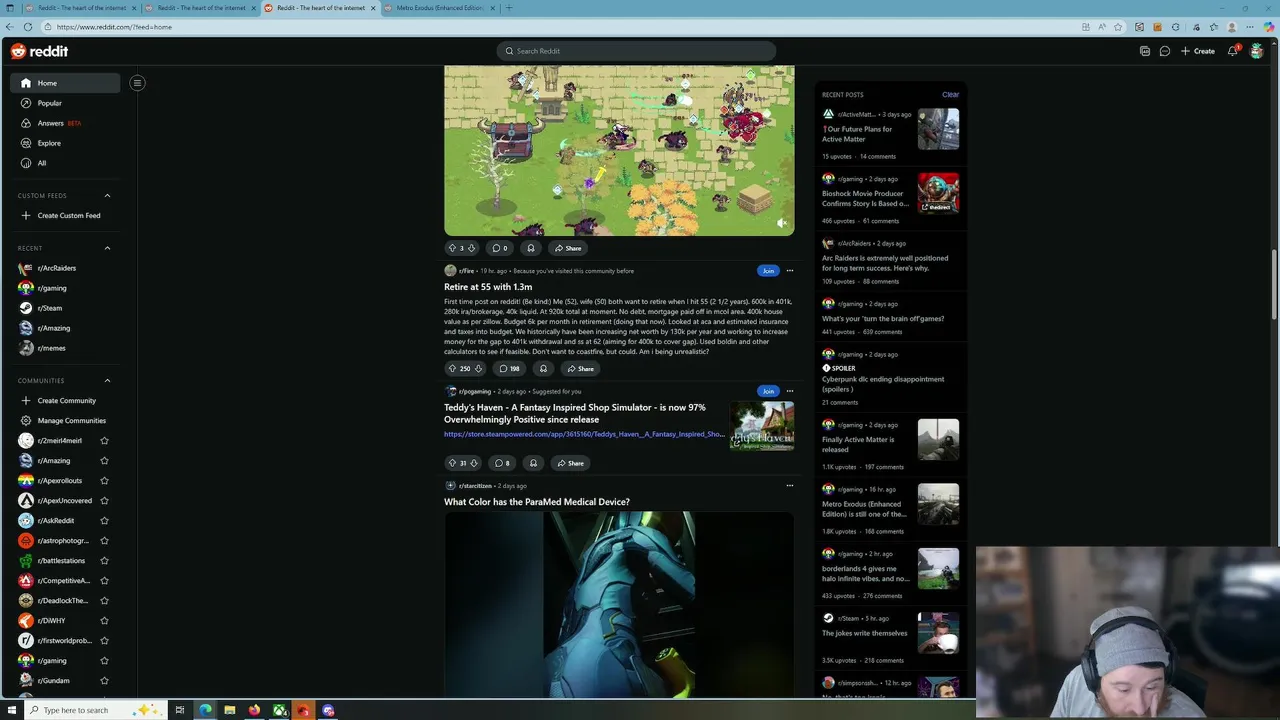The width and height of the screenshot is (1280, 720).
Task: Go back with browser back arrow
Action: coord(10,27)
